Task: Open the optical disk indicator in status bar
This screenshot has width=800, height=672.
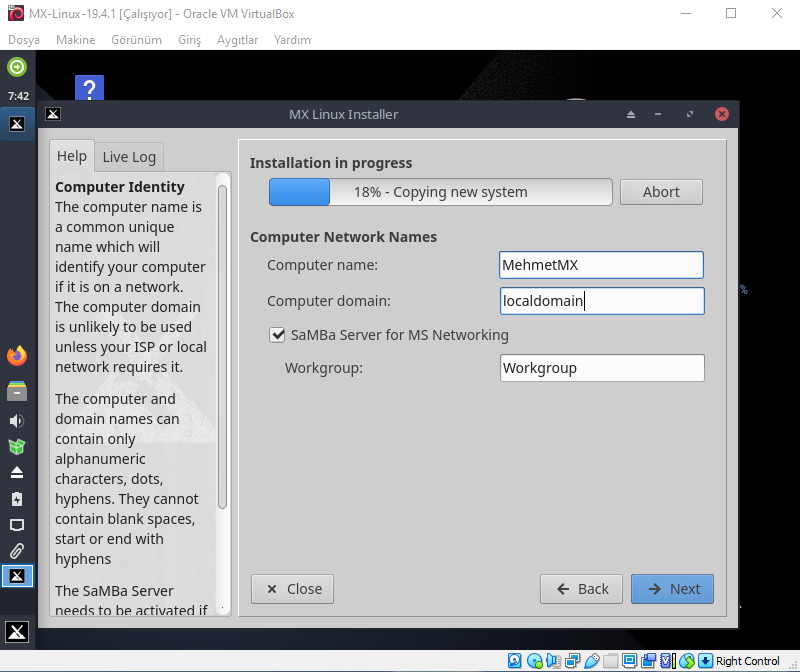Action: (534, 661)
